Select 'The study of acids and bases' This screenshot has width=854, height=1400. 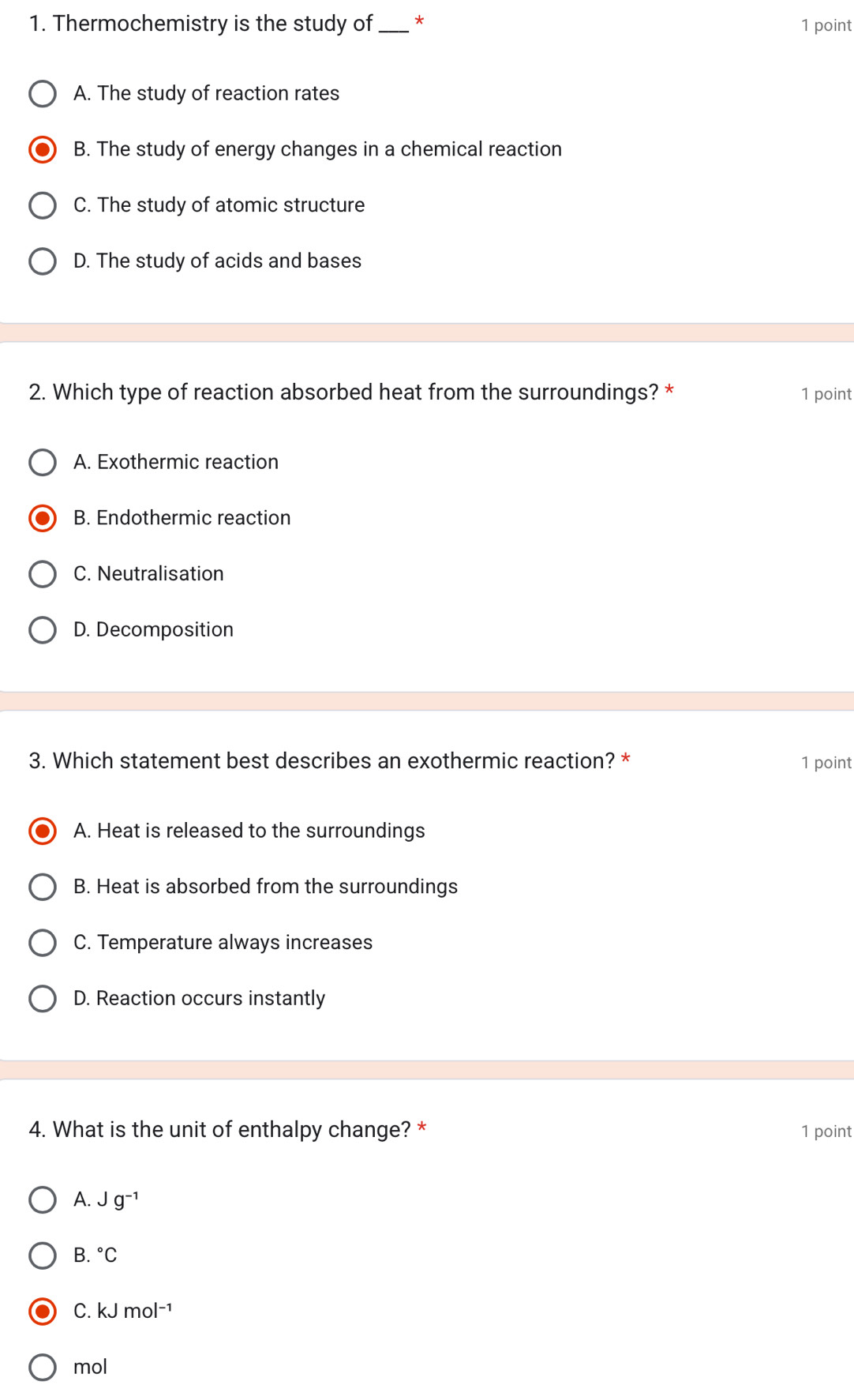coord(43,261)
